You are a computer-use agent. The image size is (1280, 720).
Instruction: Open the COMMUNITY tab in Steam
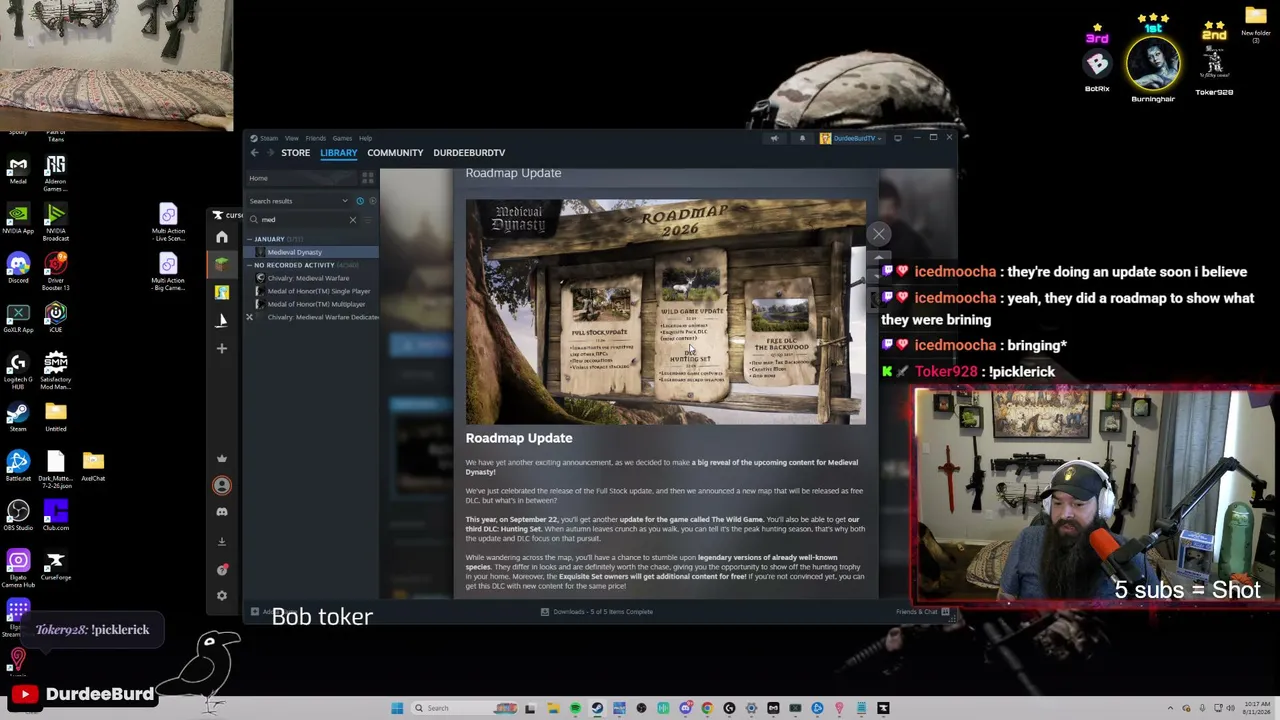[x=395, y=153]
